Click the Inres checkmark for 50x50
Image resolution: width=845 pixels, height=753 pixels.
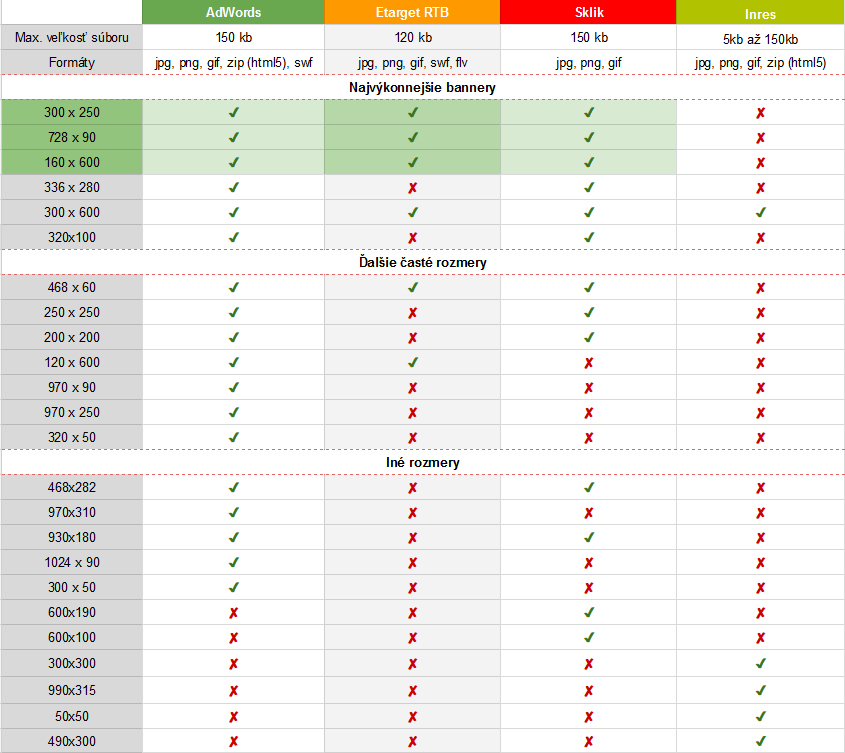coord(760,716)
